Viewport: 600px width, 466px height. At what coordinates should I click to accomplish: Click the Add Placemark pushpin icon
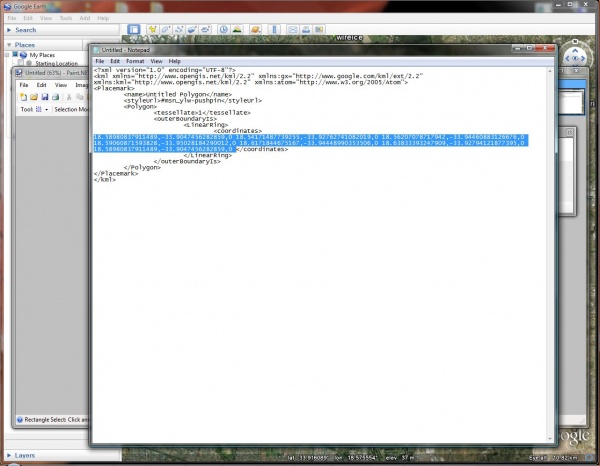153,29
